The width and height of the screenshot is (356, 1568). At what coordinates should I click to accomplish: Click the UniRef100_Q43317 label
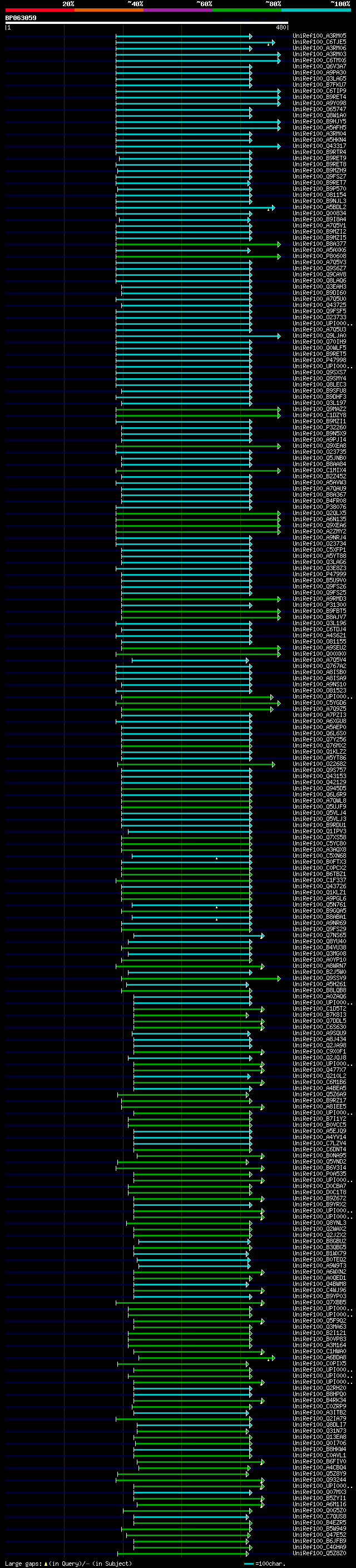tap(319, 146)
